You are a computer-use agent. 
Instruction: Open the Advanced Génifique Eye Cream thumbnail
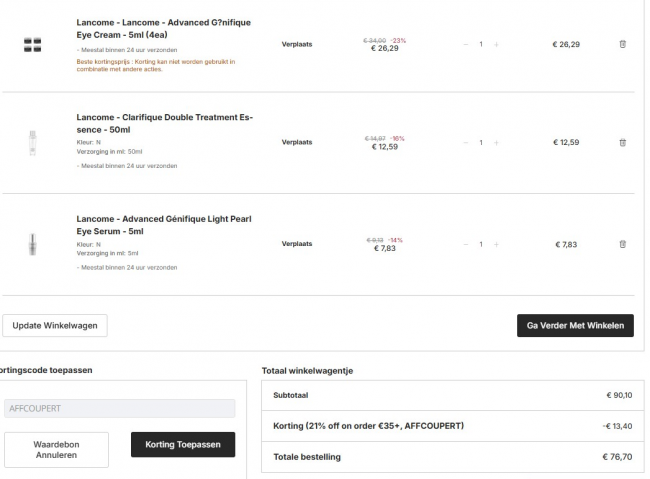31,44
